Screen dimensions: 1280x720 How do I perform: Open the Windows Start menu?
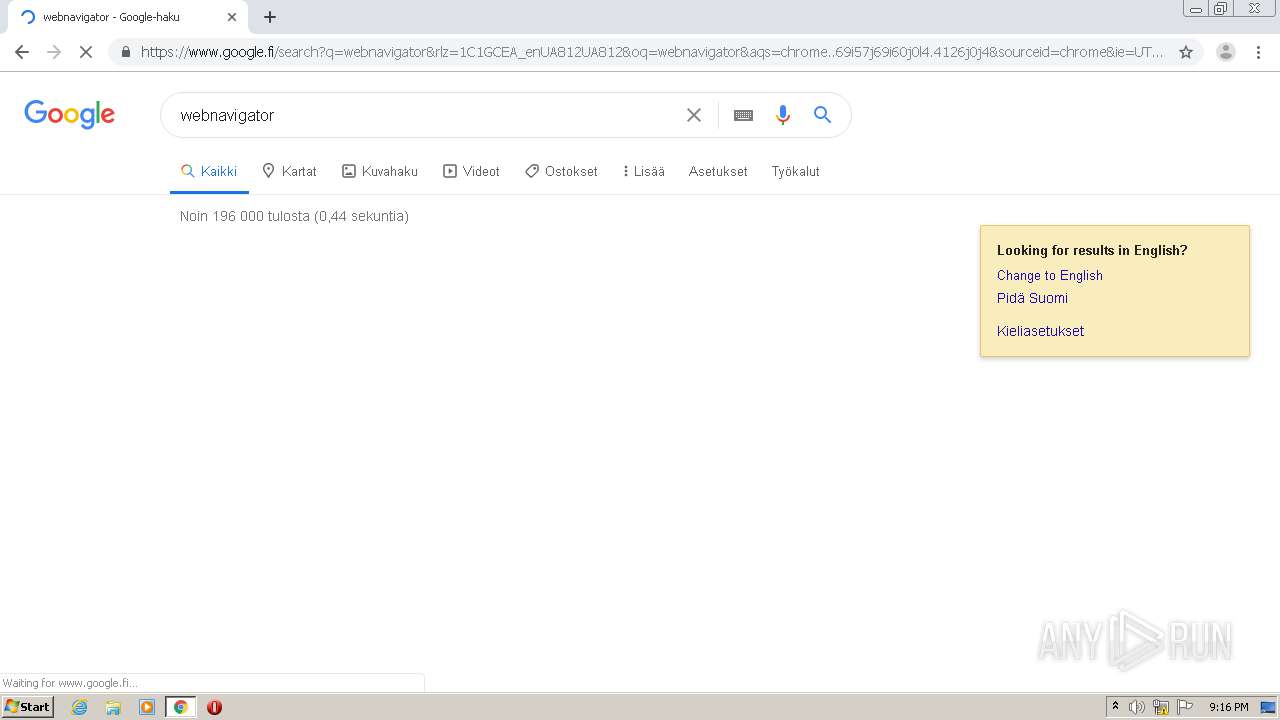click(28, 707)
